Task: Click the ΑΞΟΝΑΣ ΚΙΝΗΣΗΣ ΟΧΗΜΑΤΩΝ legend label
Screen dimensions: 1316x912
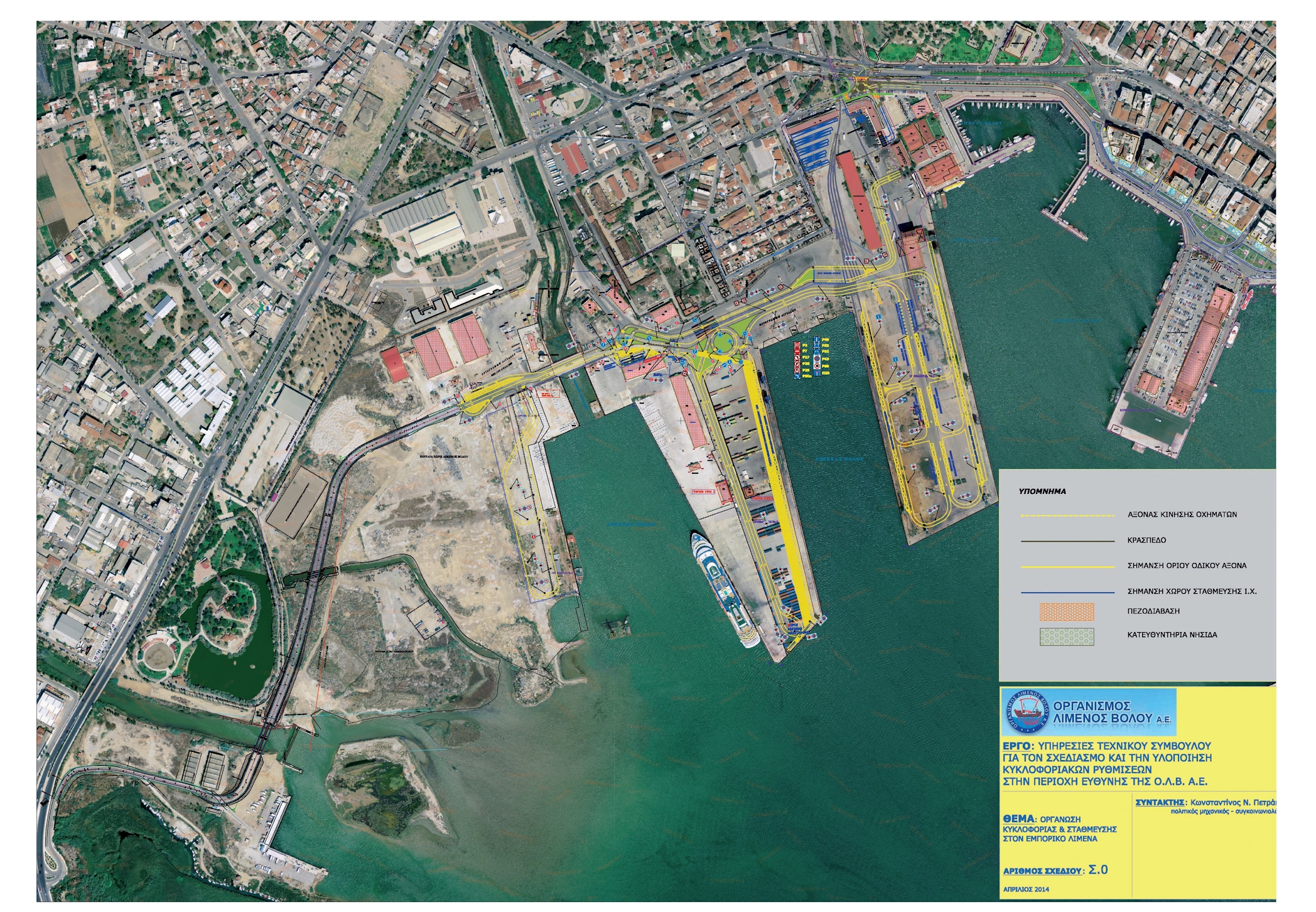Action: [x=1182, y=515]
